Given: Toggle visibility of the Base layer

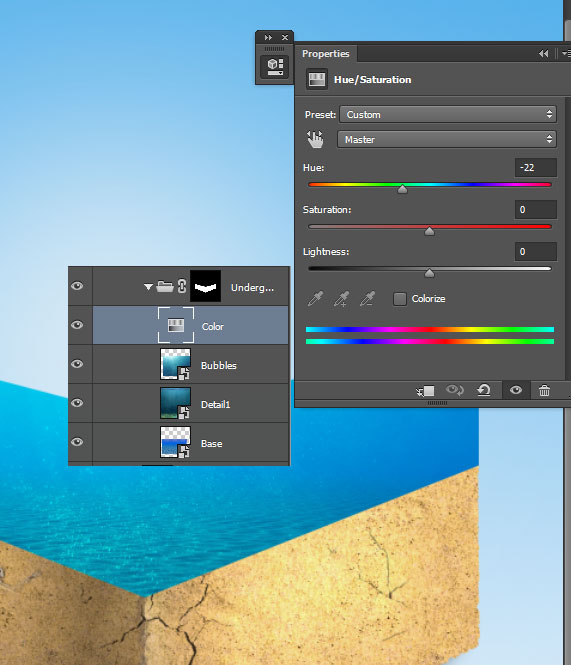Looking at the screenshot, I should click(77, 442).
